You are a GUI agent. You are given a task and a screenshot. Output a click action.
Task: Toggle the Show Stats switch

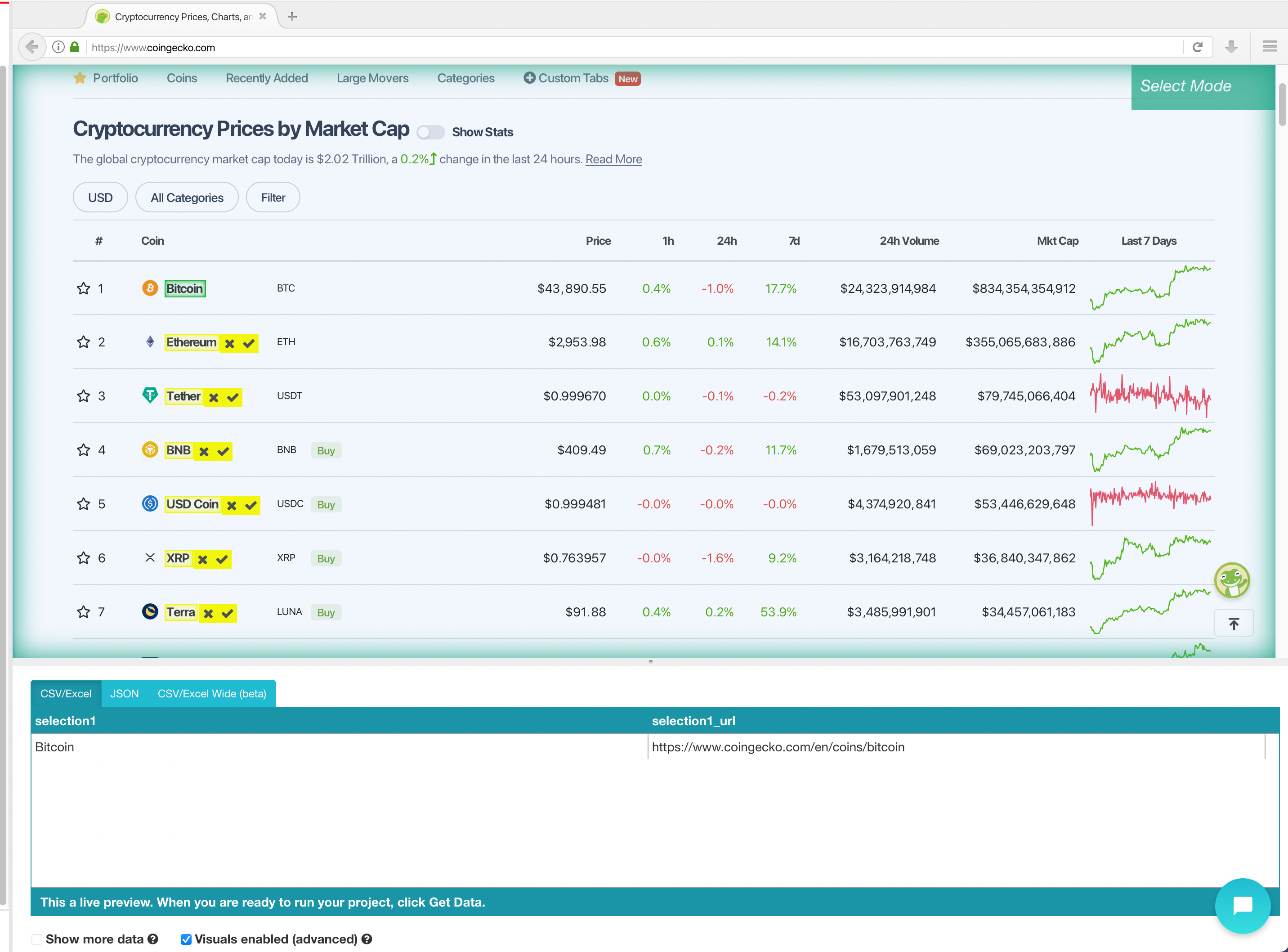coord(431,132)
